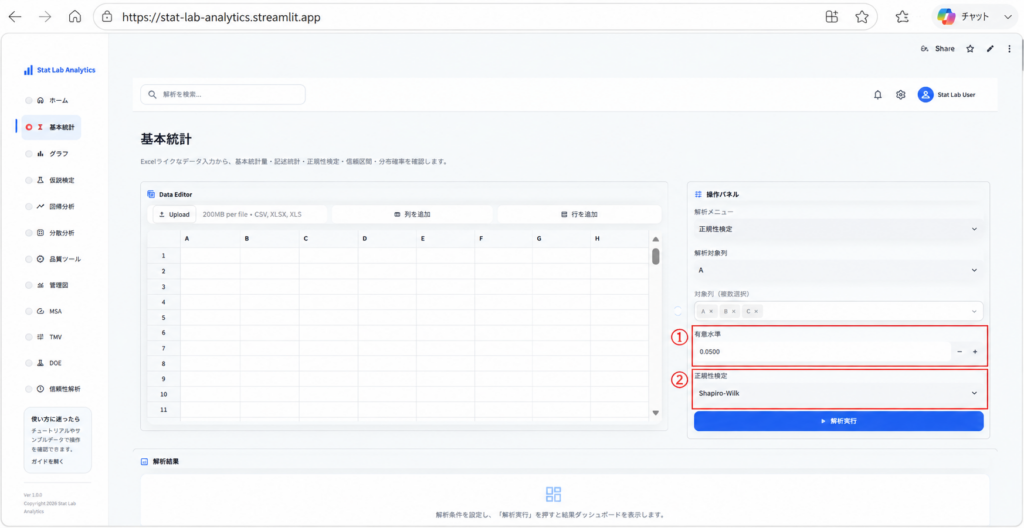The image size is (1024, 528).
Task: Click column header D in the data grid
Action: [x=387, y=239]
